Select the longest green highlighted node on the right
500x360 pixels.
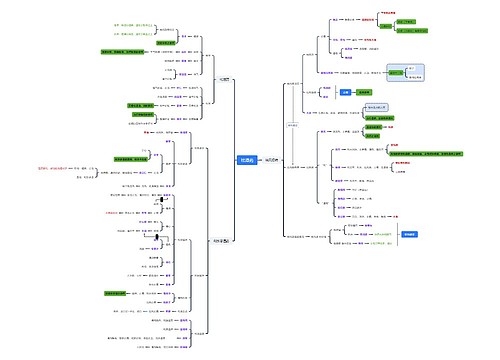pos(426,154)
